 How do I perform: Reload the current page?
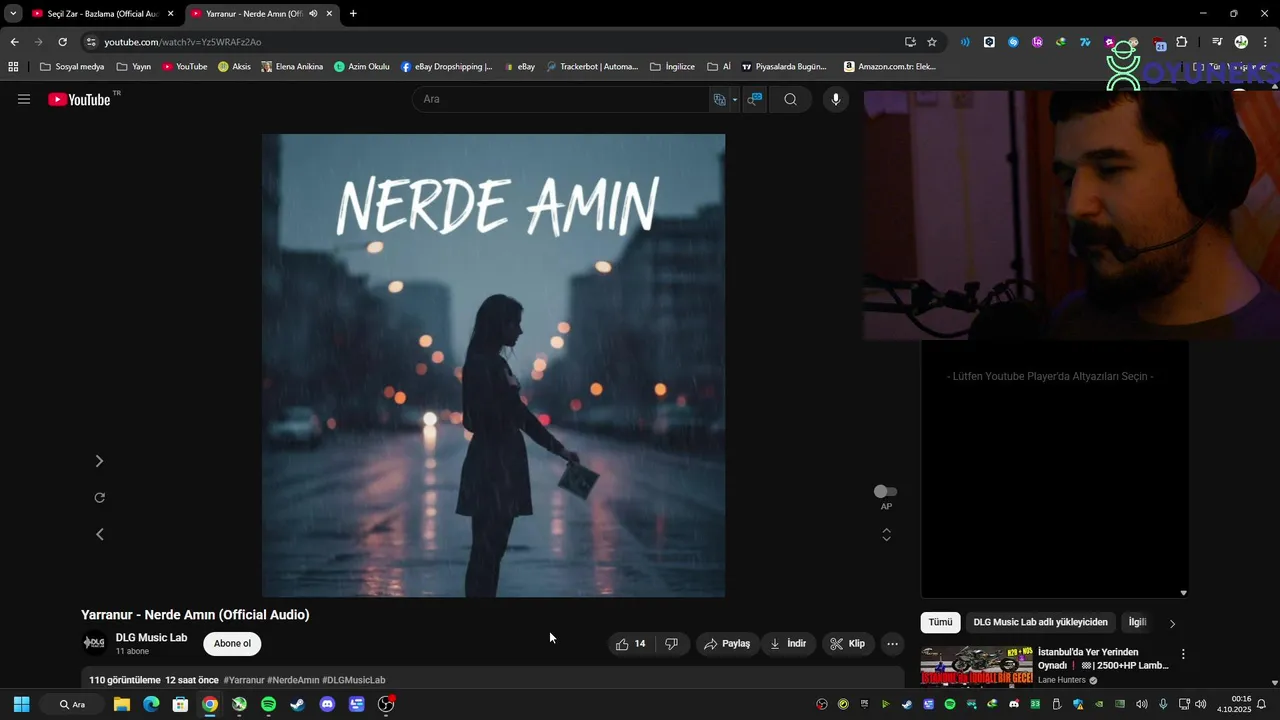click(62, 42)
